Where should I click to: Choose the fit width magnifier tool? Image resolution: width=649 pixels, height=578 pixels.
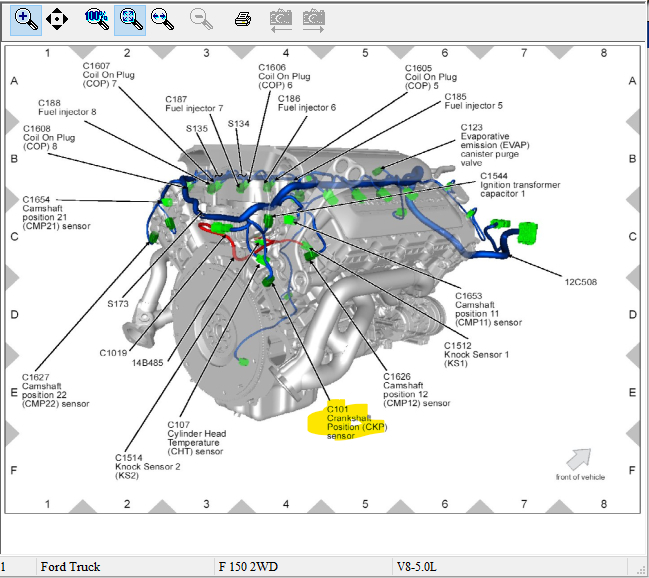click(x=162, y=19)
